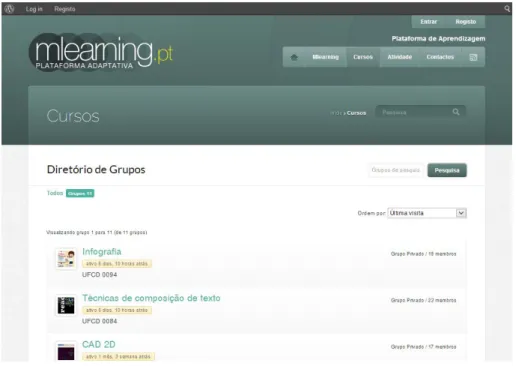516x366 pixels.
Task: Click Log in in the admin bar
Action: coord(34,9)
